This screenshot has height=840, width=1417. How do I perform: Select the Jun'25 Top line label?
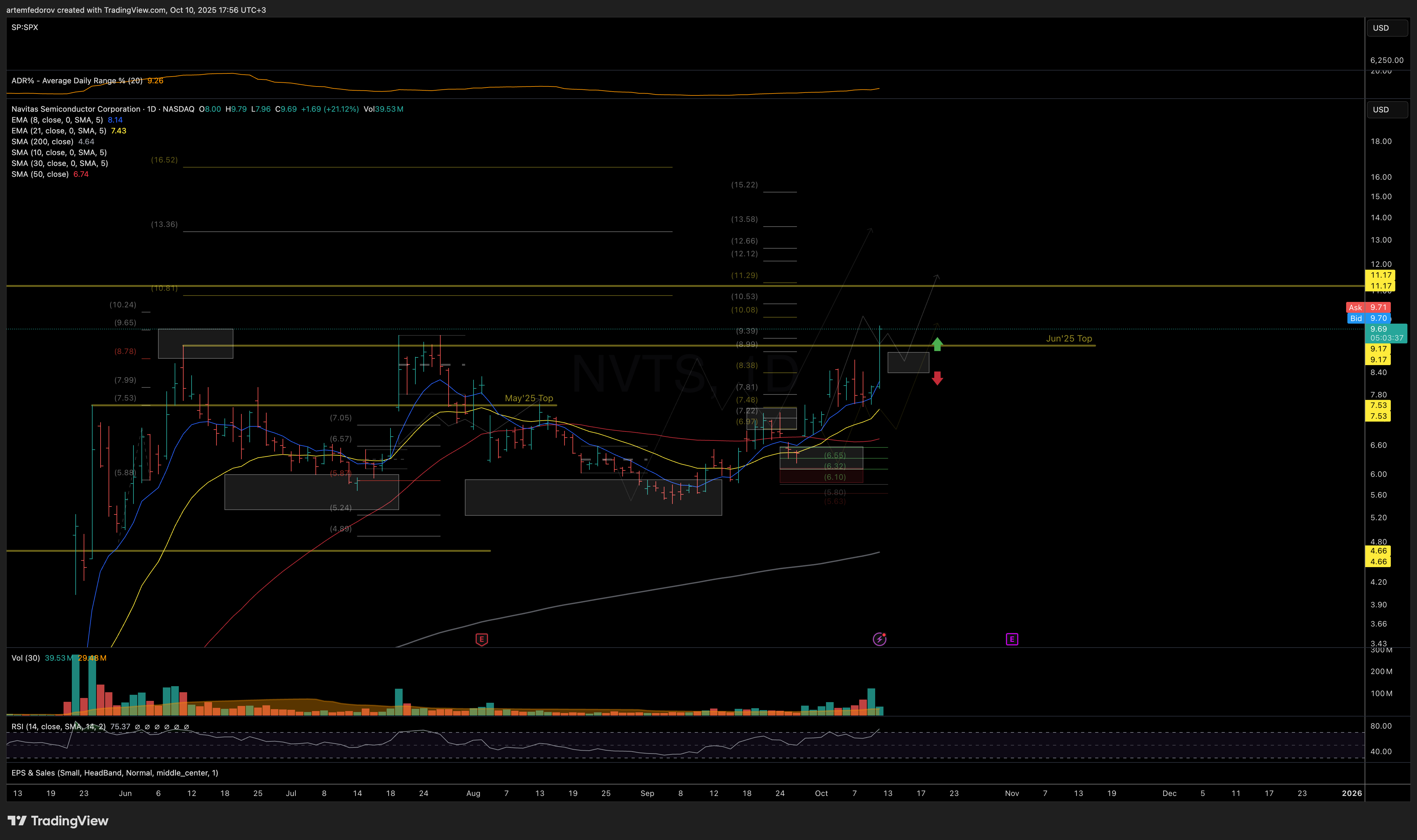pyautogui.click(x=1069, y=339)
